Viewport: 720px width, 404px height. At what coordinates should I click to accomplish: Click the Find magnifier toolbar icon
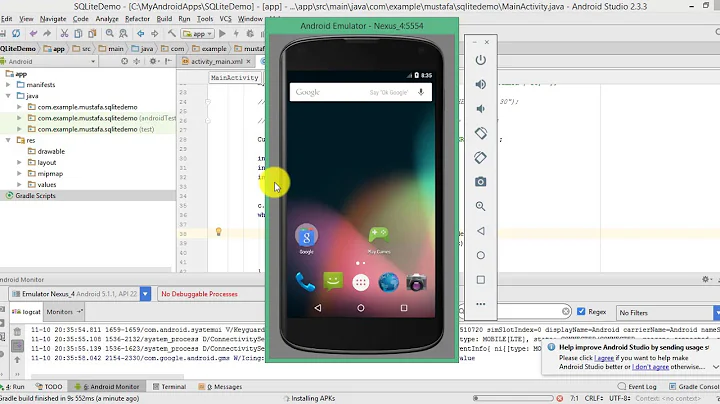click(109, 34)
